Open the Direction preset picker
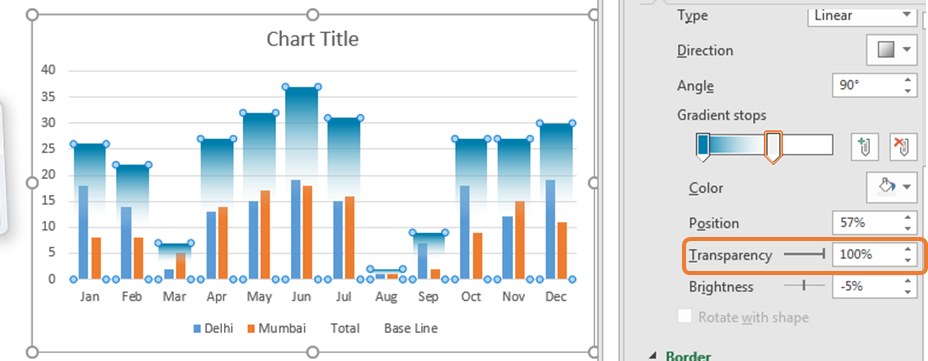 pos(892,50)
